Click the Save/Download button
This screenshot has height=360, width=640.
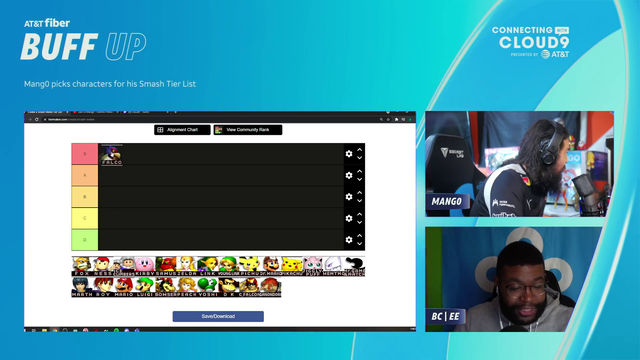218,316
